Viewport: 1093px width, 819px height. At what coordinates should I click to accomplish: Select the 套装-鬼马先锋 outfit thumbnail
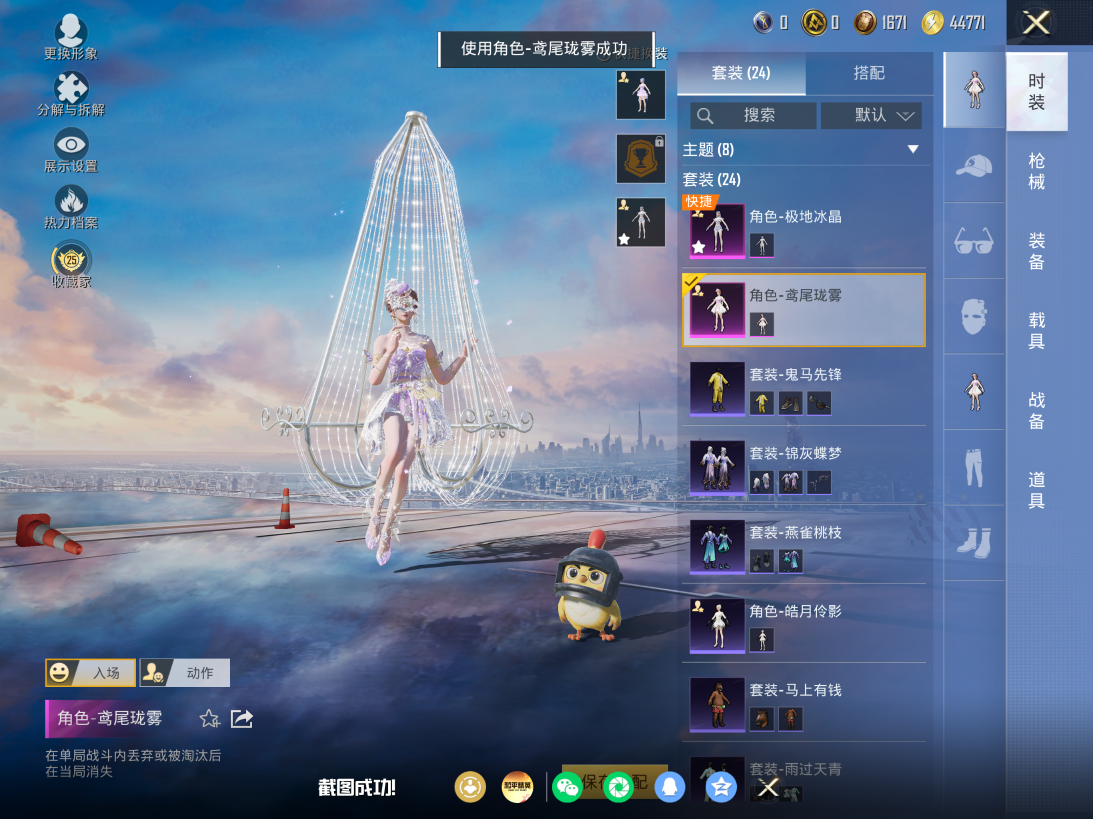(717, 388)
